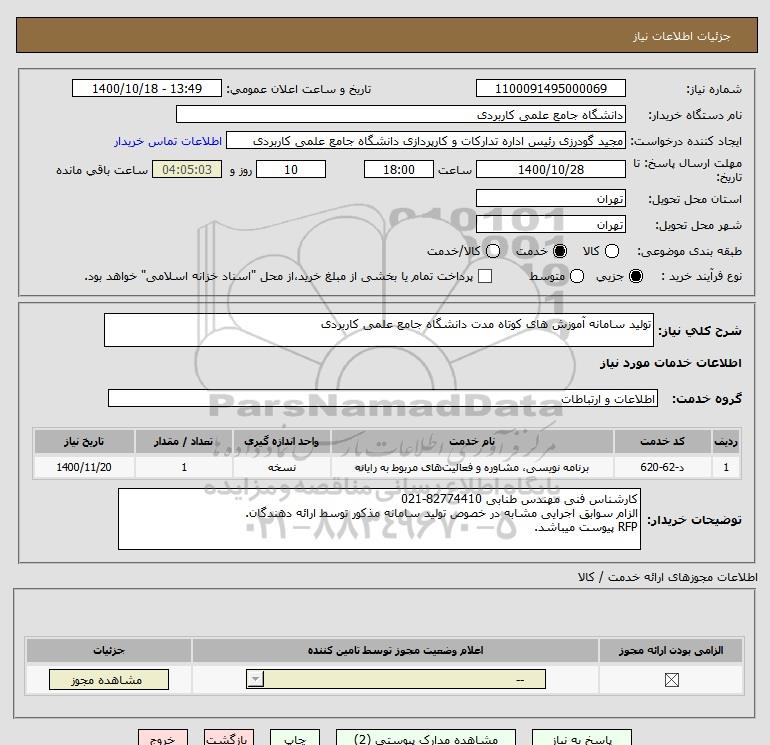Click the کد خدمت column header
Viewport: 770px width, 745px height.
click(662, 441)
